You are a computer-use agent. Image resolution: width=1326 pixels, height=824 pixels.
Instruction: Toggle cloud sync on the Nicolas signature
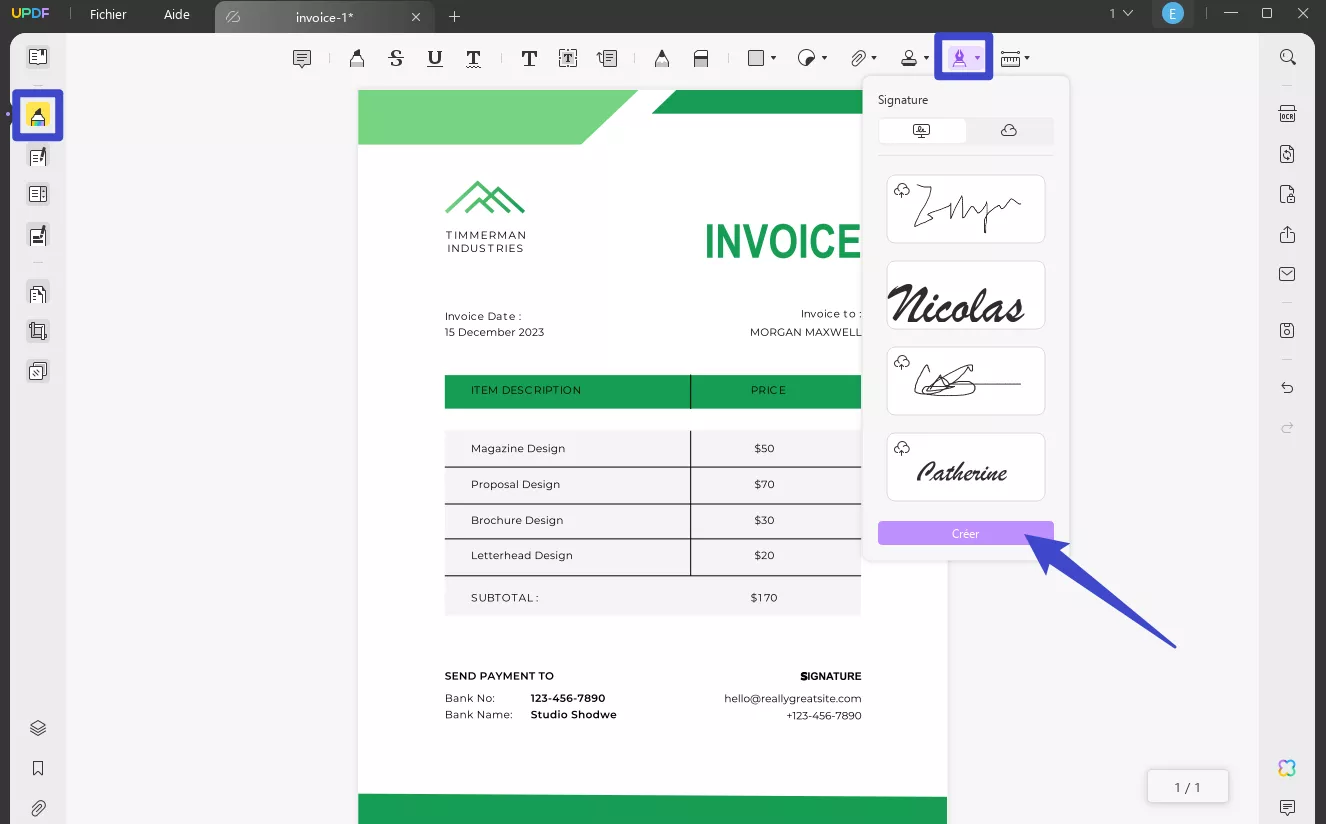pyautogui.click(x=902, y=276)
